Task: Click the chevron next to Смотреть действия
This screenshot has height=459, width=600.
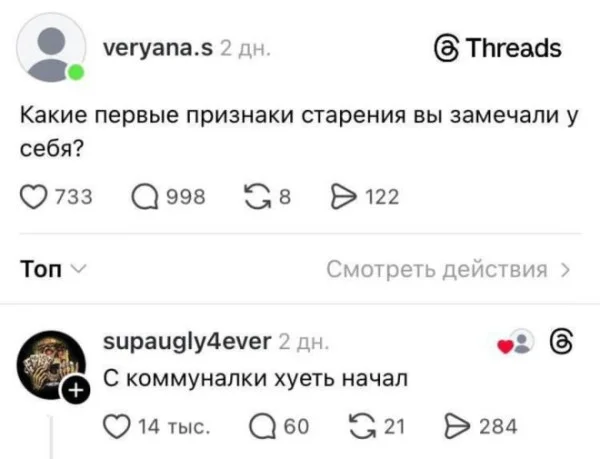Action: (567, 269)
